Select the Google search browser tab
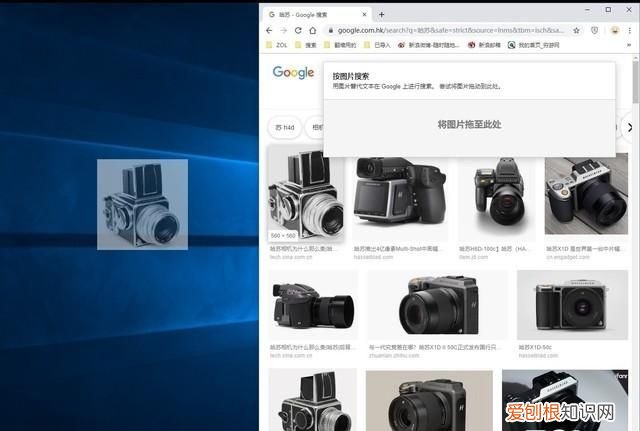640x431 pixels. click(x=316, y=15)
